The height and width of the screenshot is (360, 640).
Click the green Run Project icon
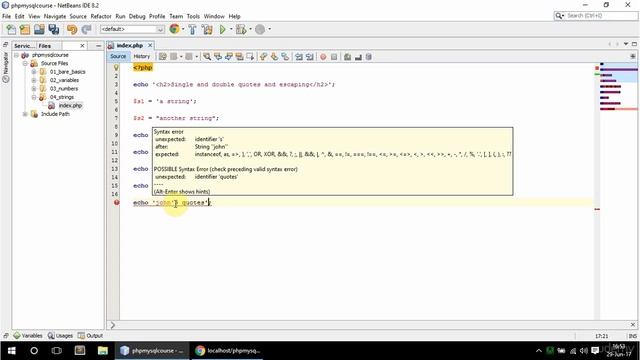pos(222,29)
